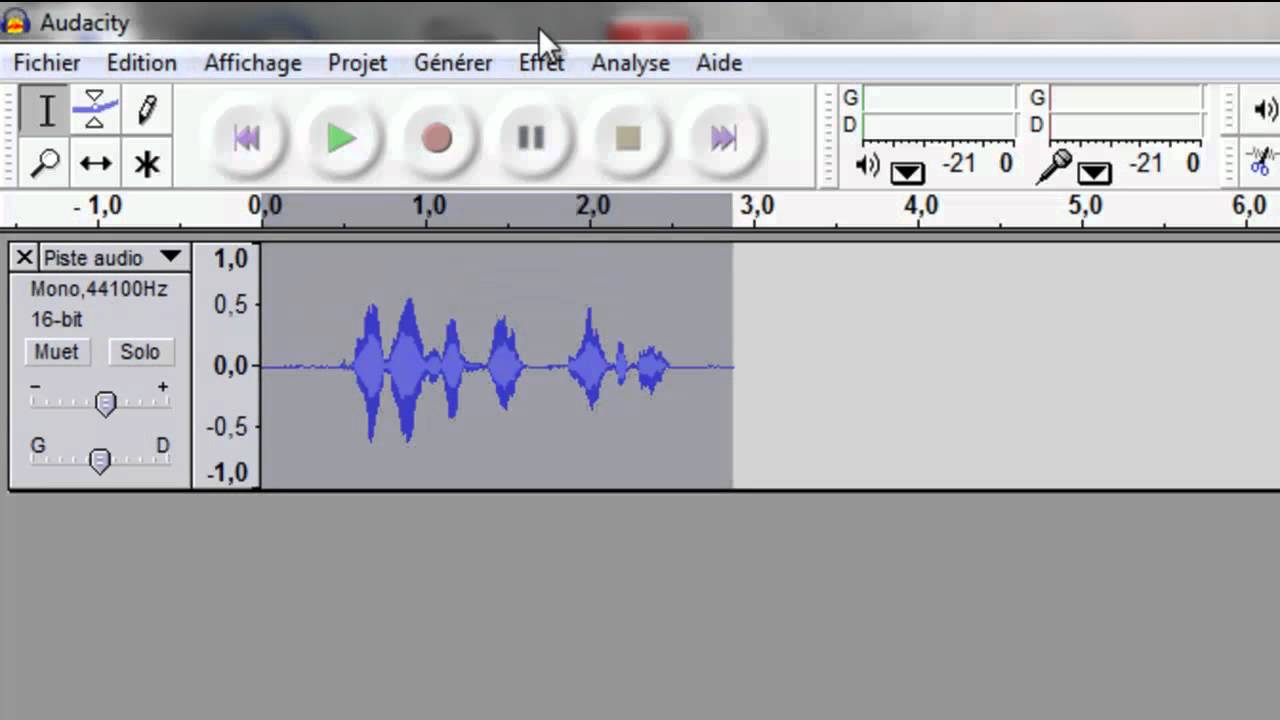The image size is (1280, 720).
Task: Toggle the Muet button on the track
Action: (56, 352)
